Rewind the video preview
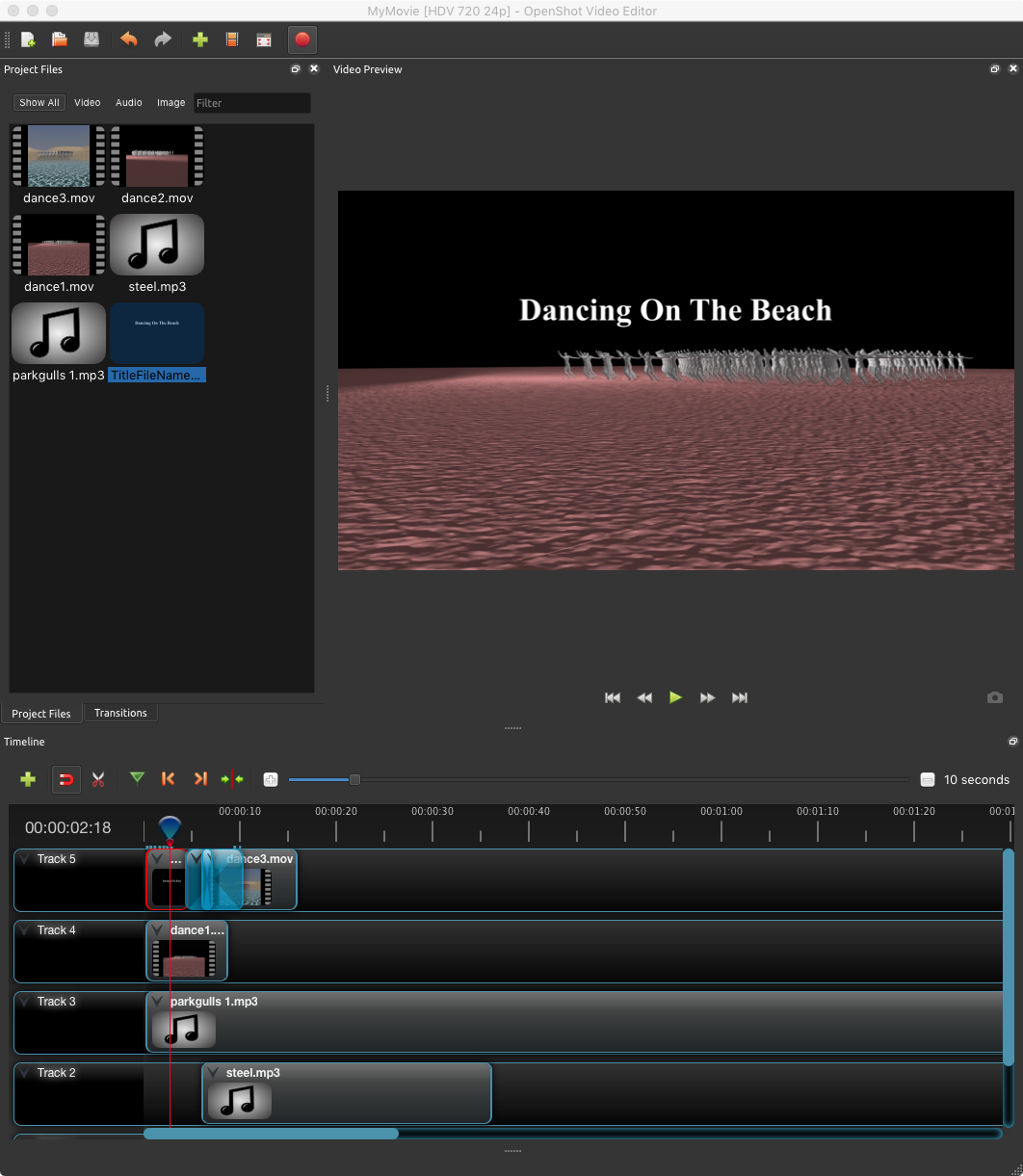Screen dimensions: 1023x1176 point(644,697)
